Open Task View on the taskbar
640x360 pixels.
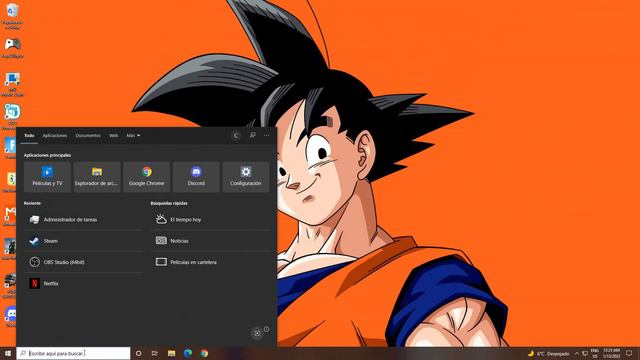click(x=155, y=353)
